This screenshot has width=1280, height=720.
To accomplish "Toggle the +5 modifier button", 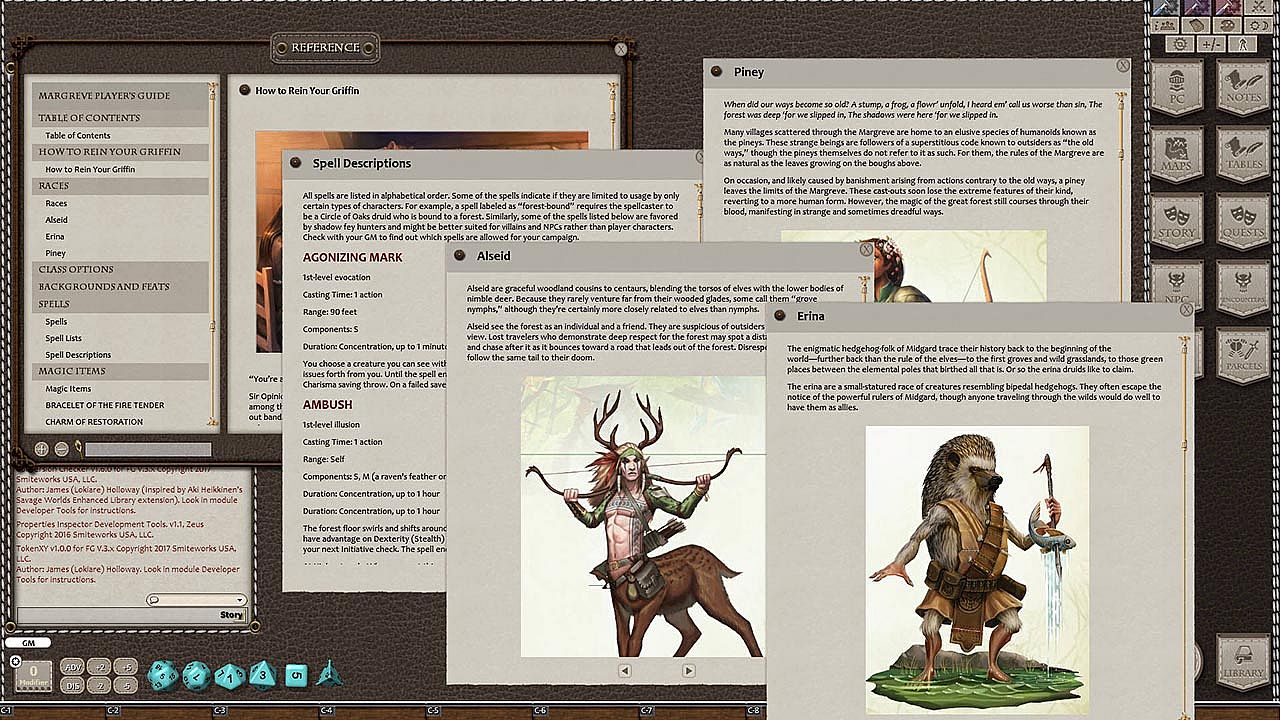I will pyautogui.click(x=125, y=667).
